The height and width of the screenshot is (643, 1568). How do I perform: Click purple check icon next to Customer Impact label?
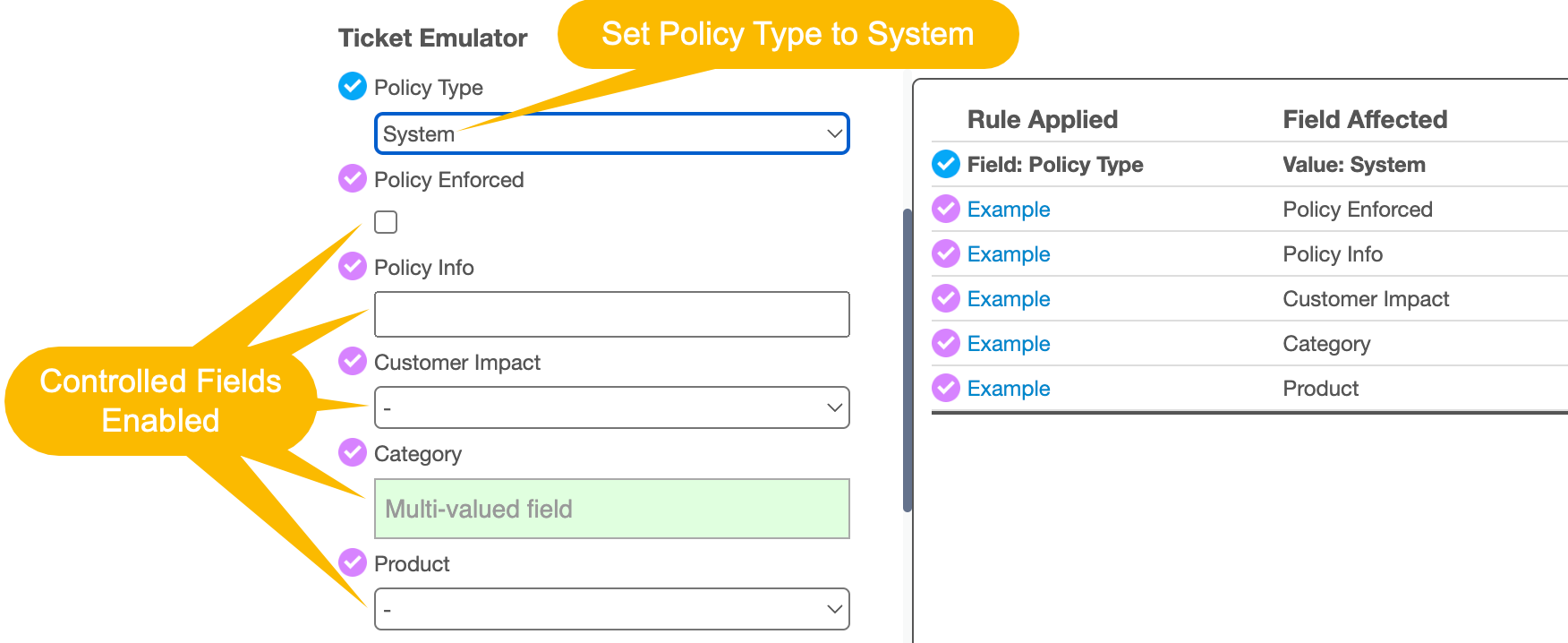point(353,362)
